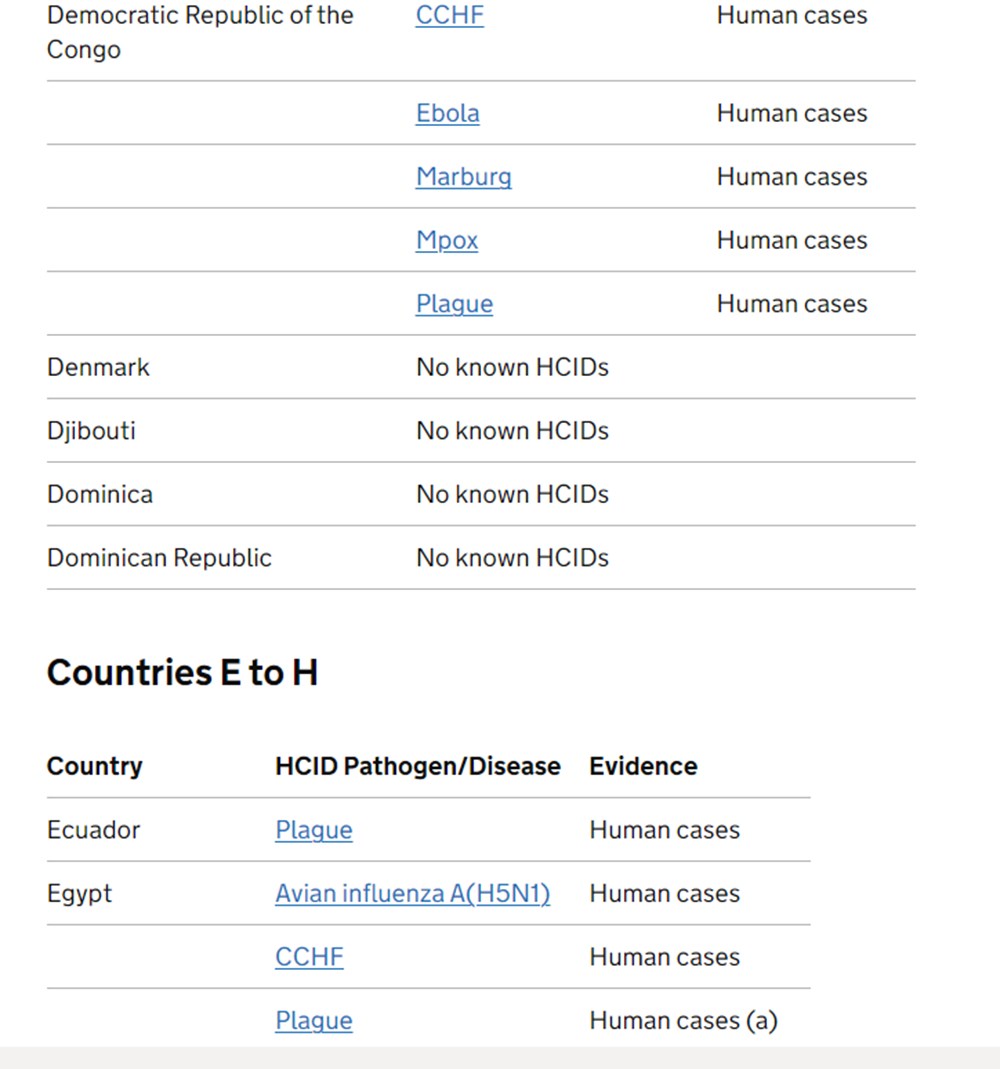Select the Ecuador country cell
This screenshot has width=1000, height=1069.
click(x=93, y=830)
